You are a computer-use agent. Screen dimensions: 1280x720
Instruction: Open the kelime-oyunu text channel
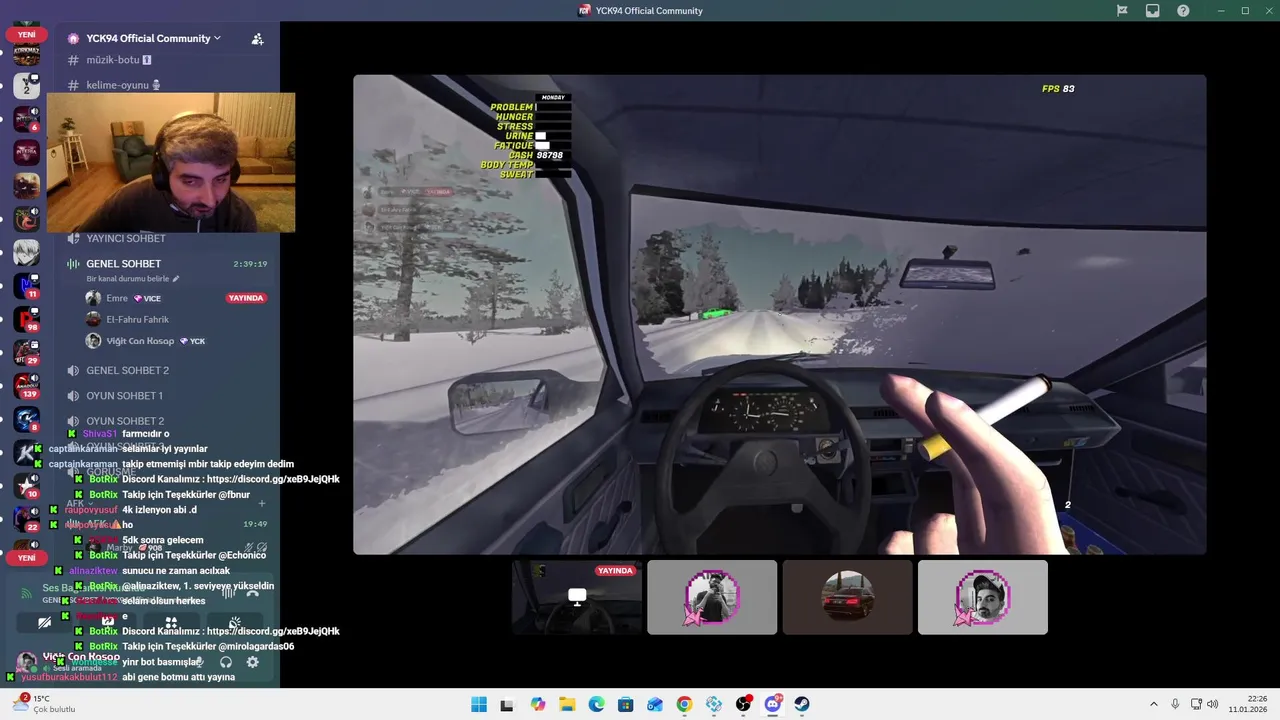pyautogui.click(x=122, y=85)
